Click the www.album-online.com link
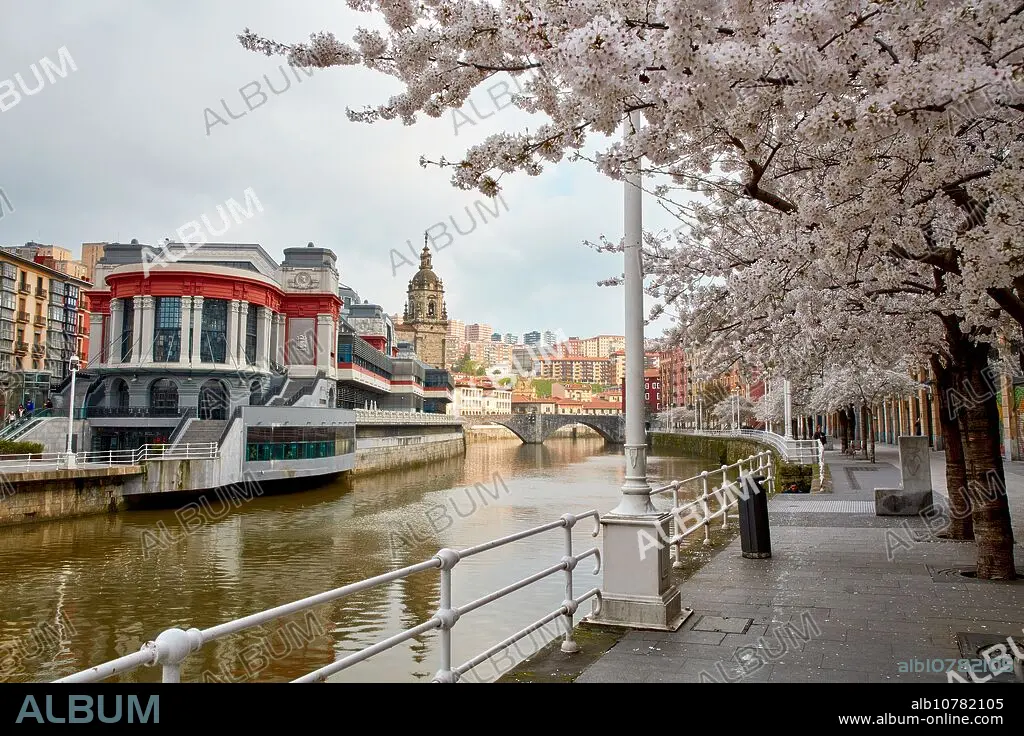1024x736 pixels. click(920, 720)
